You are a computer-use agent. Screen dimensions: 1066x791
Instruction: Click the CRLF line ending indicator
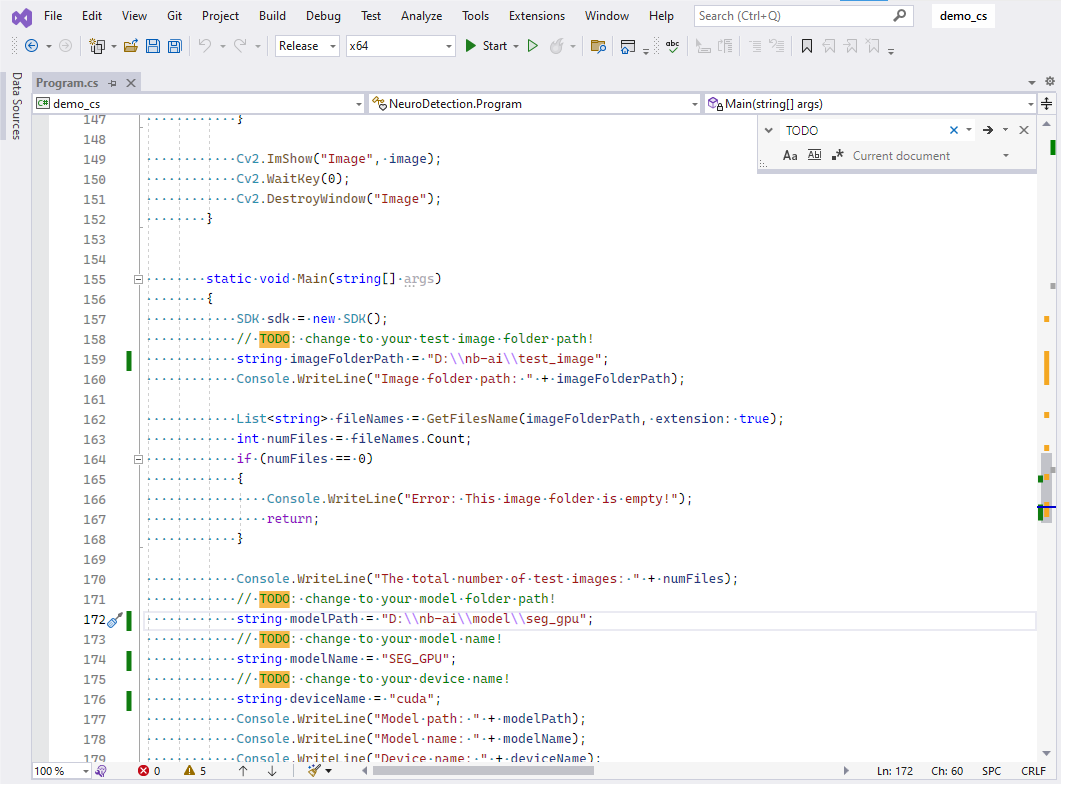[x=1033, y=771]
